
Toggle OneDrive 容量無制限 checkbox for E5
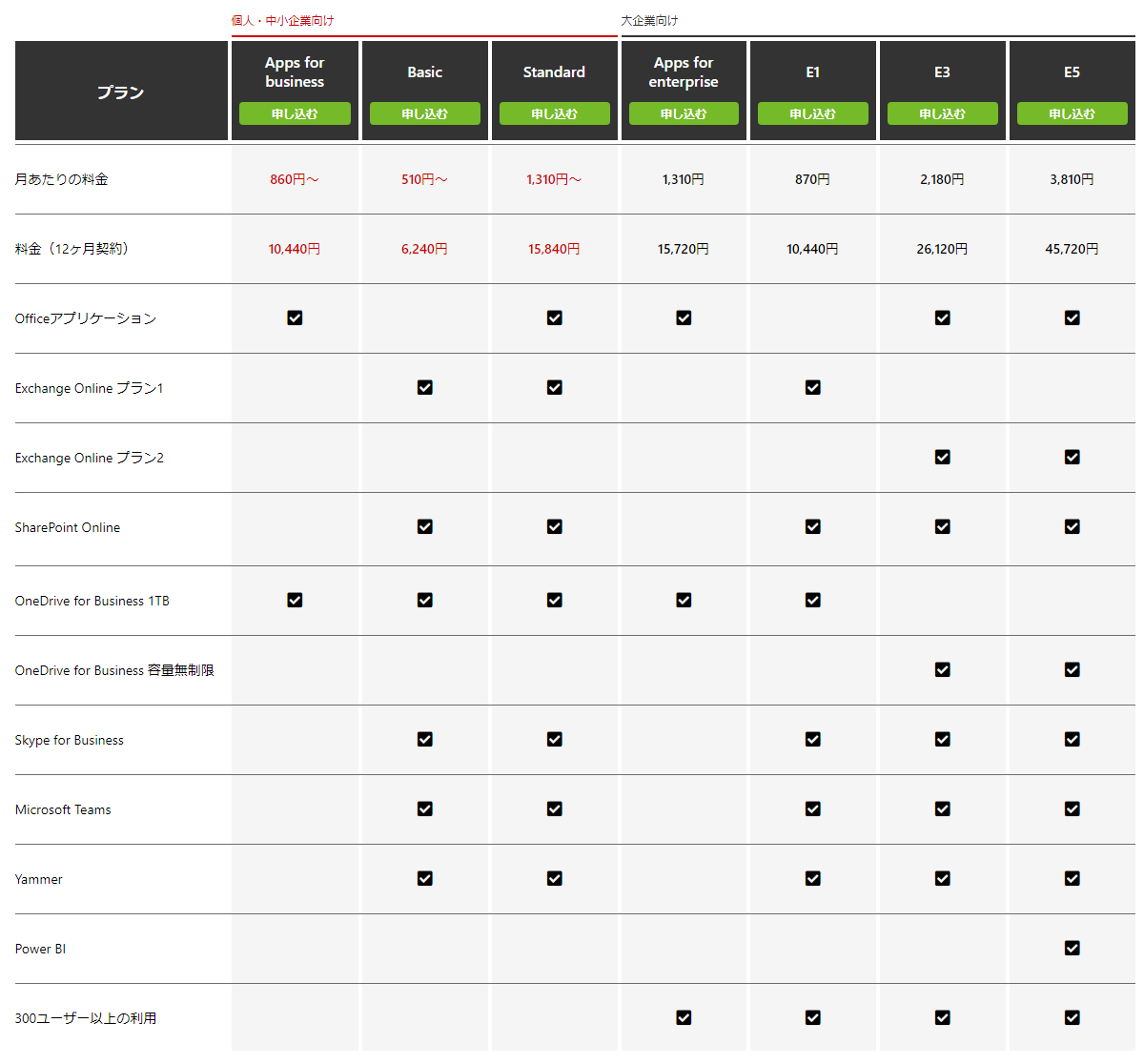coord(1072,669)
